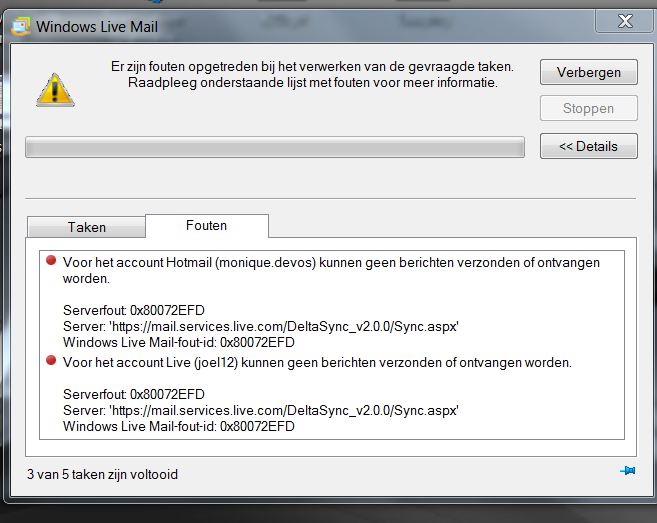Collapse the panel with << Details
The image size is (657, 523).
589,146
